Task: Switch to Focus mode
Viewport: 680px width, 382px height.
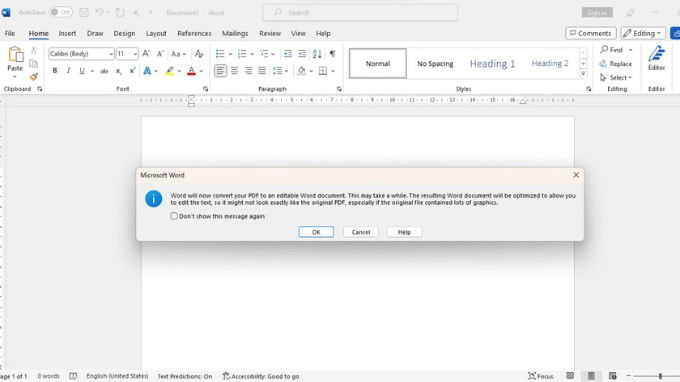Action: click(540, 376)
